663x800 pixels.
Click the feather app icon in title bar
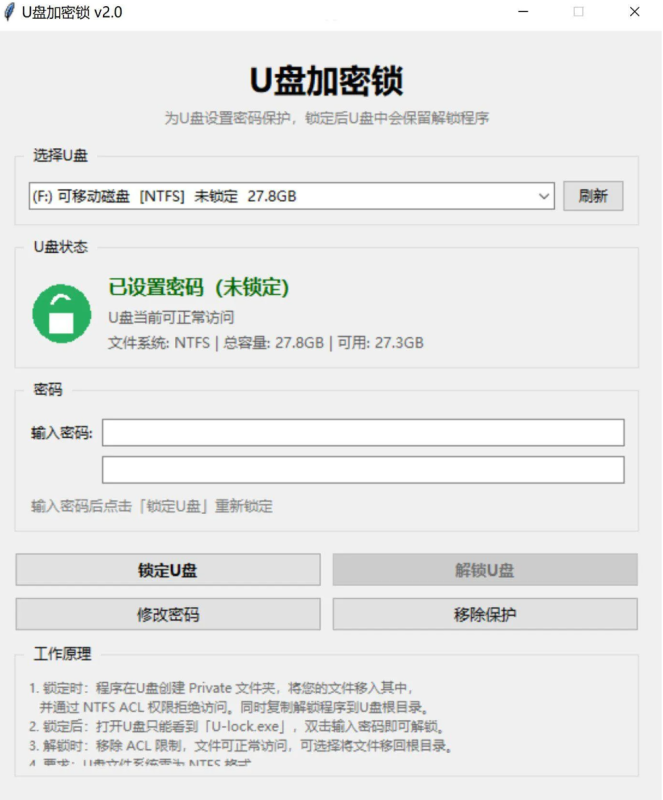point(9,12)
